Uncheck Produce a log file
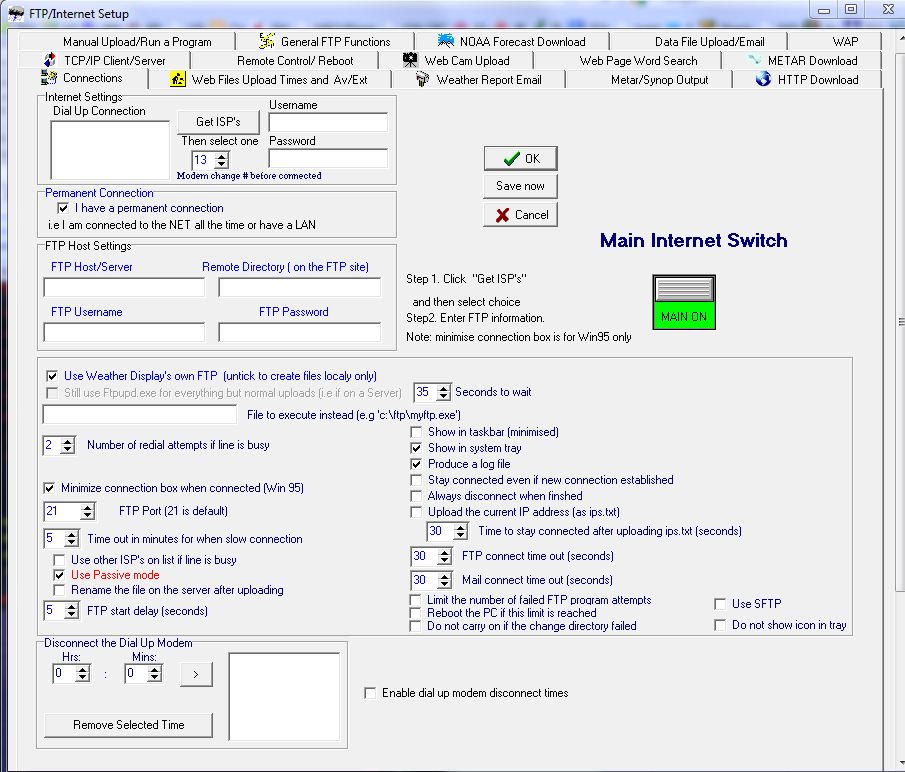 416,464
